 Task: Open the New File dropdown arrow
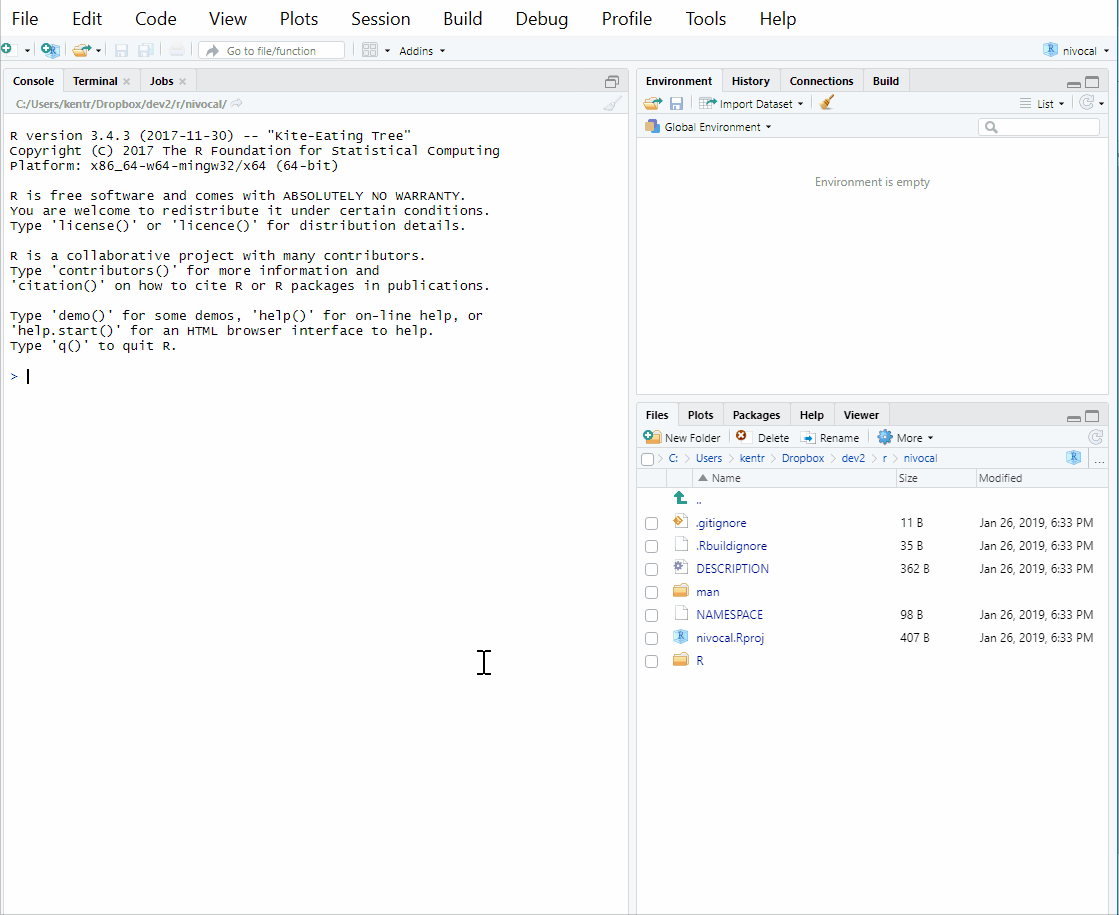pyautogui.click(x=27, y=51)
